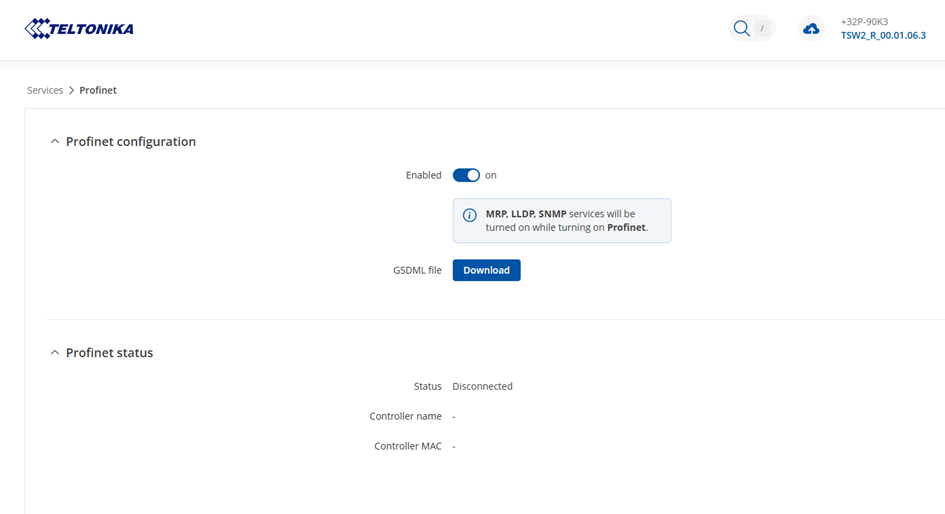Click the Profinet status heading
This screenshot has height=514, width=945.
pyautogui.click(x=109, y=353)
